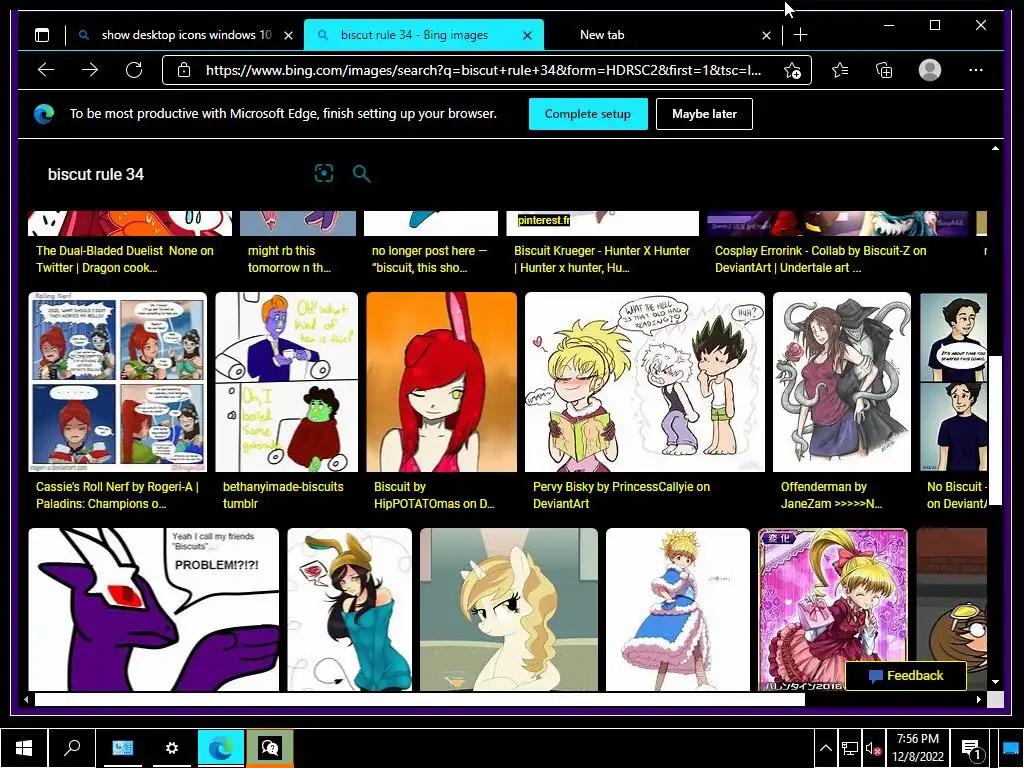
Task: Click the taskbar clock showing 7:56 PM
Action: (918, 748)
